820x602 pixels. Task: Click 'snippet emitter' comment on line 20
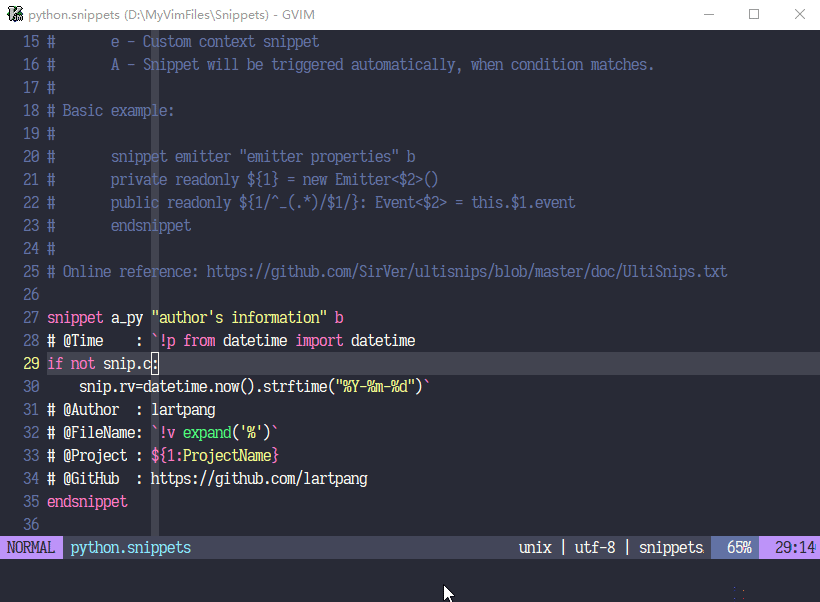coord(170,156)
